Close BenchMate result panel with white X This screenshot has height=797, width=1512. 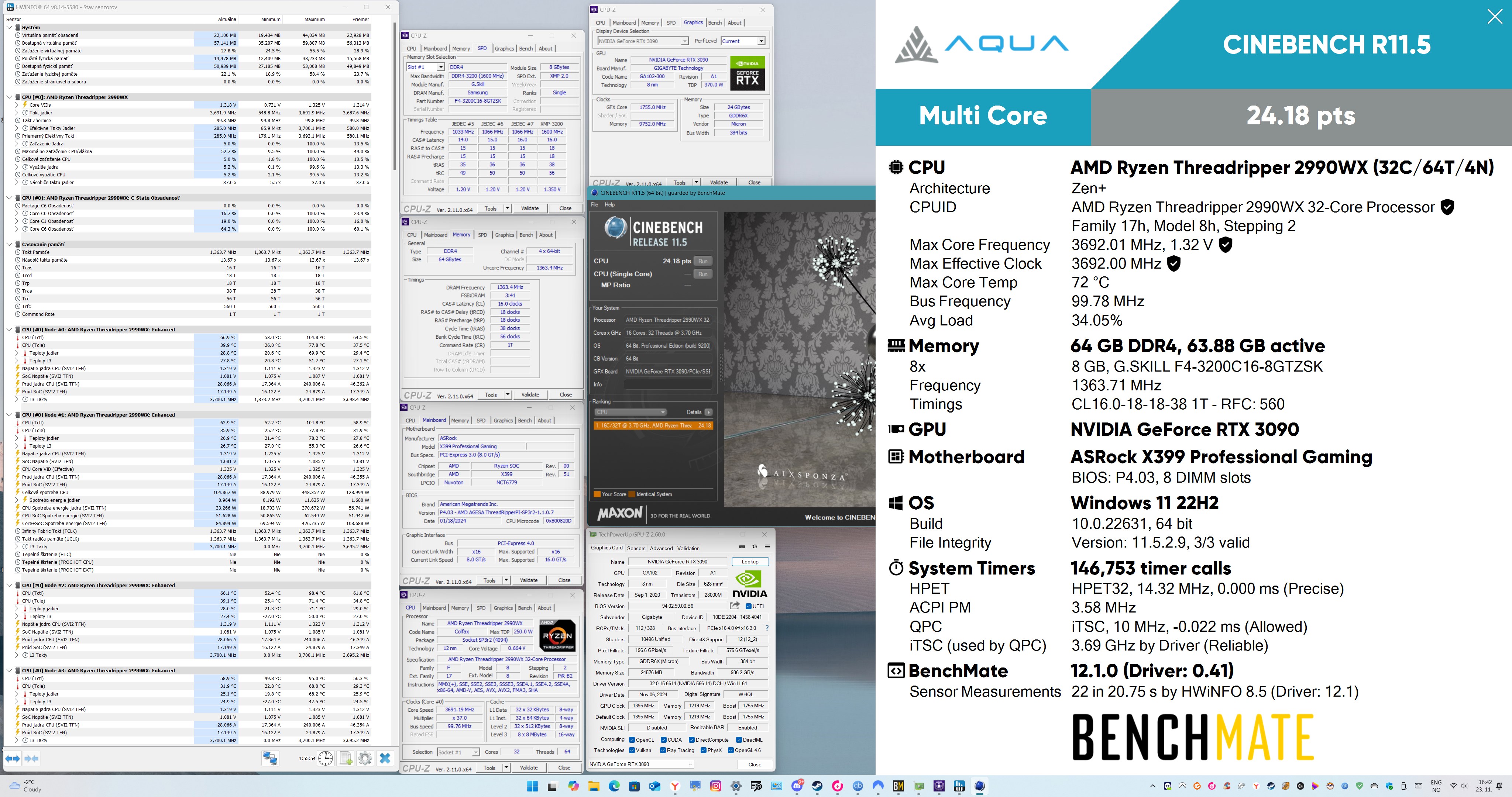[1494, 17]
